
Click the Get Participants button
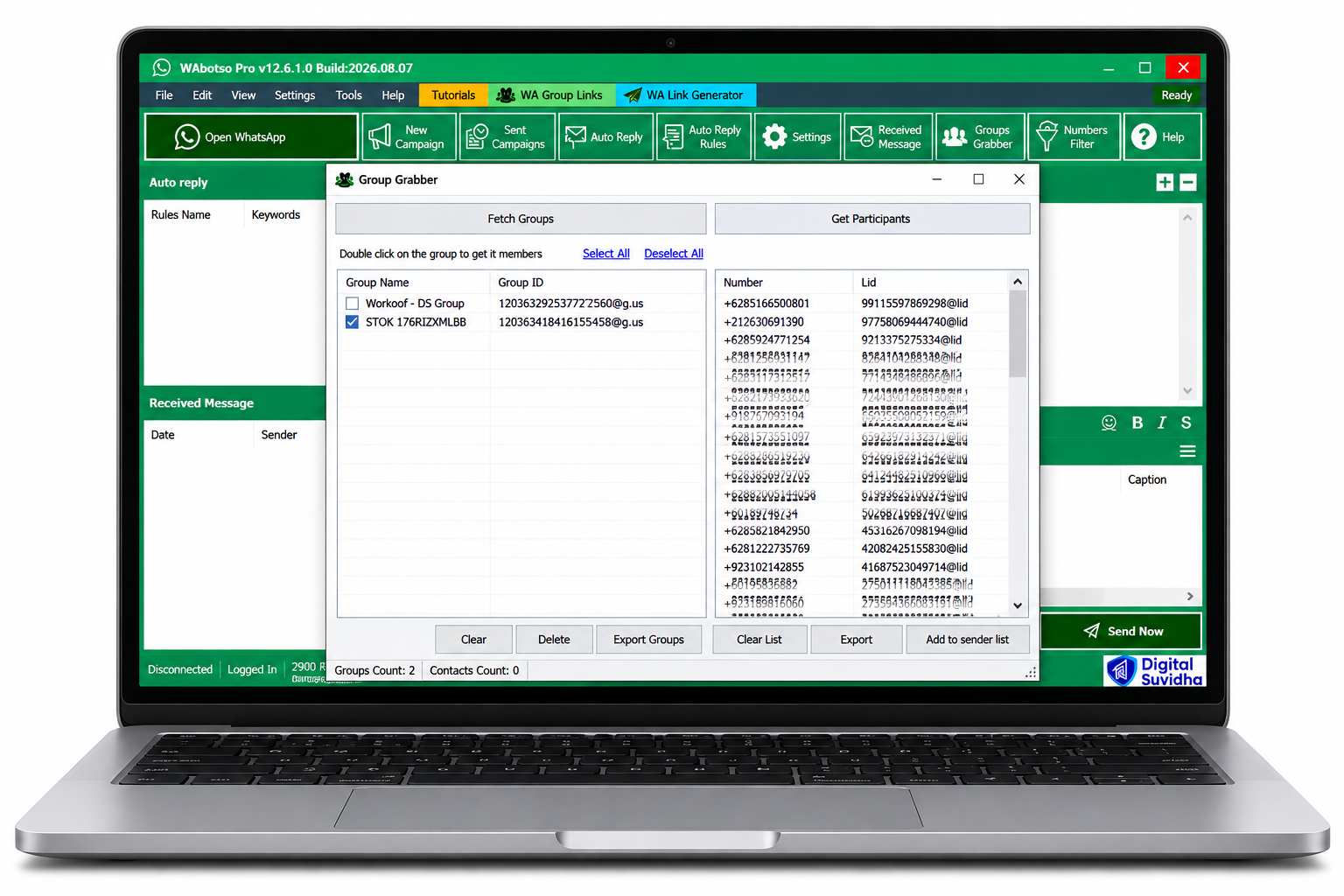point(871,219)
